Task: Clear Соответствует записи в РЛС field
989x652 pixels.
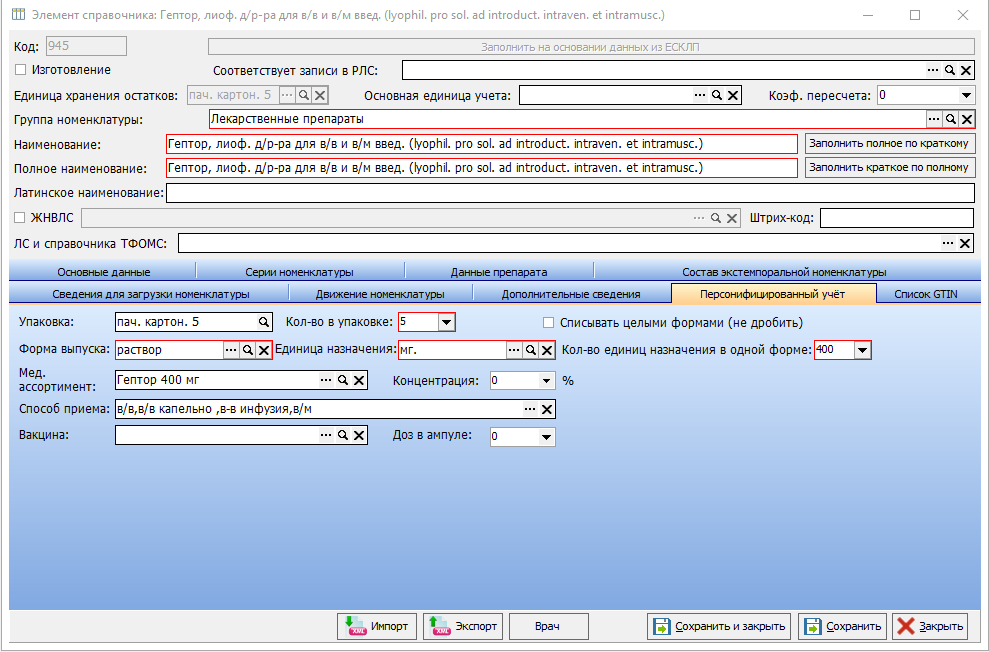Action: click(966, 71)
